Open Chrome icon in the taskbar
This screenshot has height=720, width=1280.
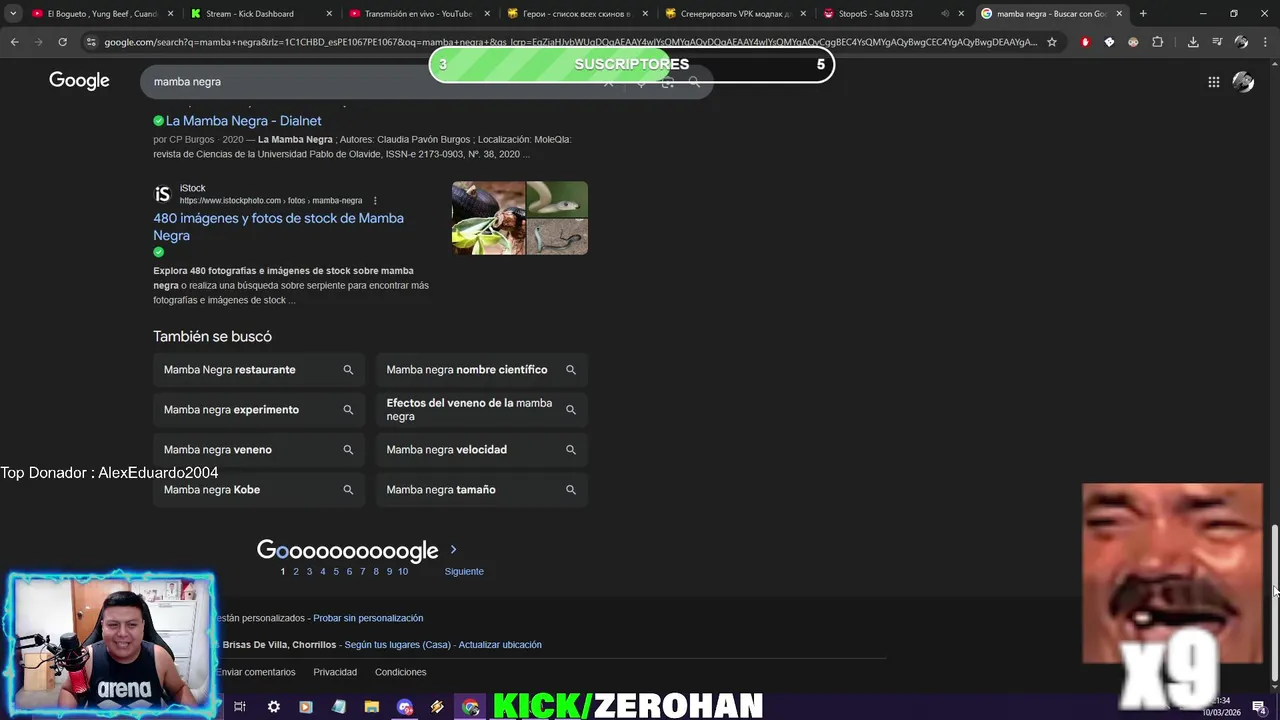point(471,707)
